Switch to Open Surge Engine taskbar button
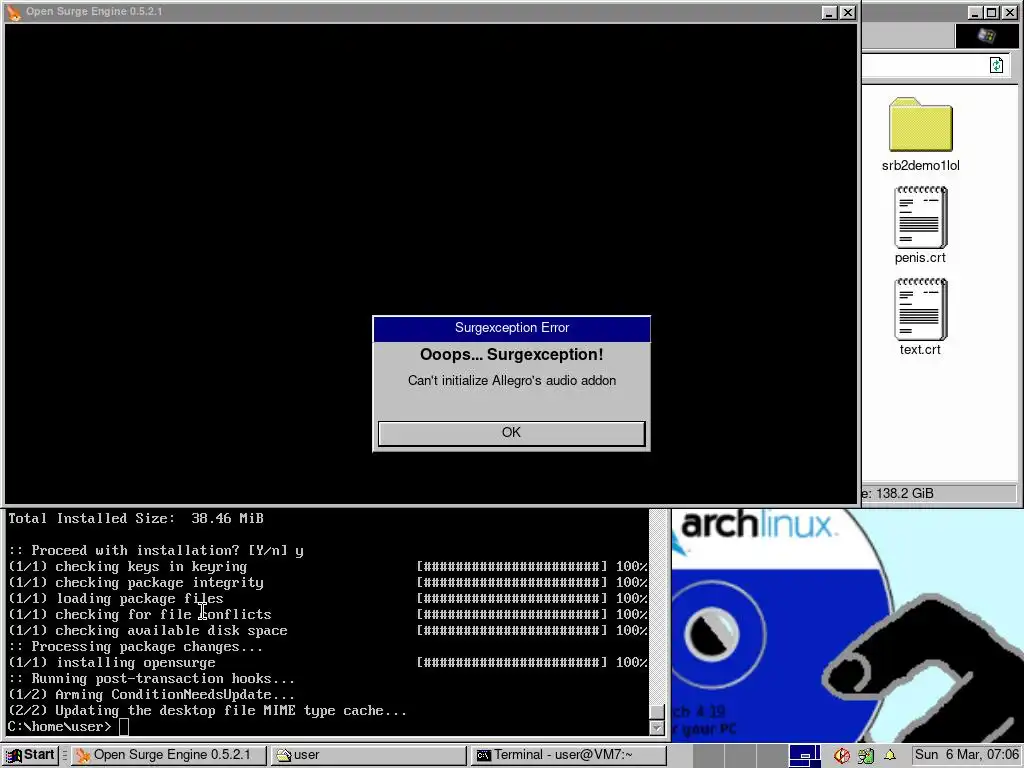 pos(169,755)
